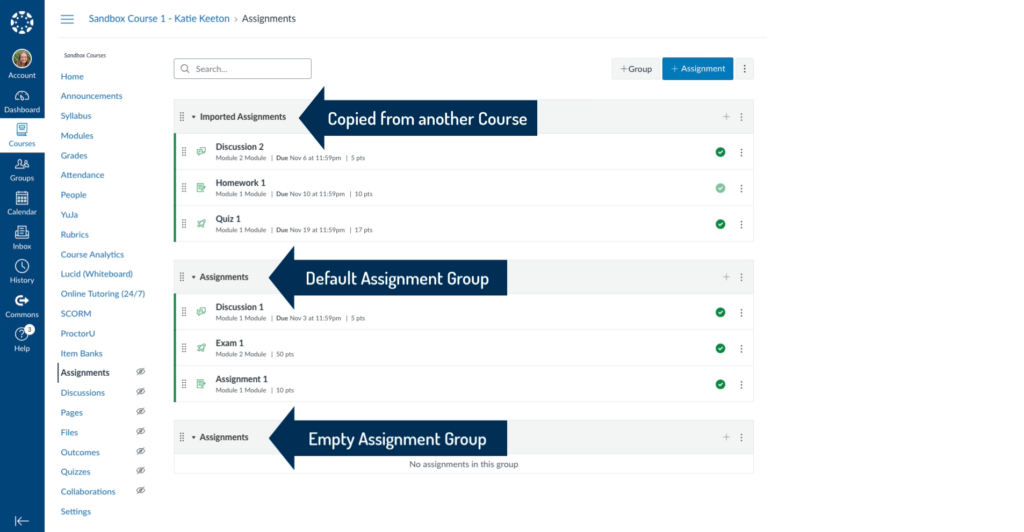Viewport: 1024px width, 532px height.
Task: Collapse the Imported Assignments group
Action: point(194,117)
